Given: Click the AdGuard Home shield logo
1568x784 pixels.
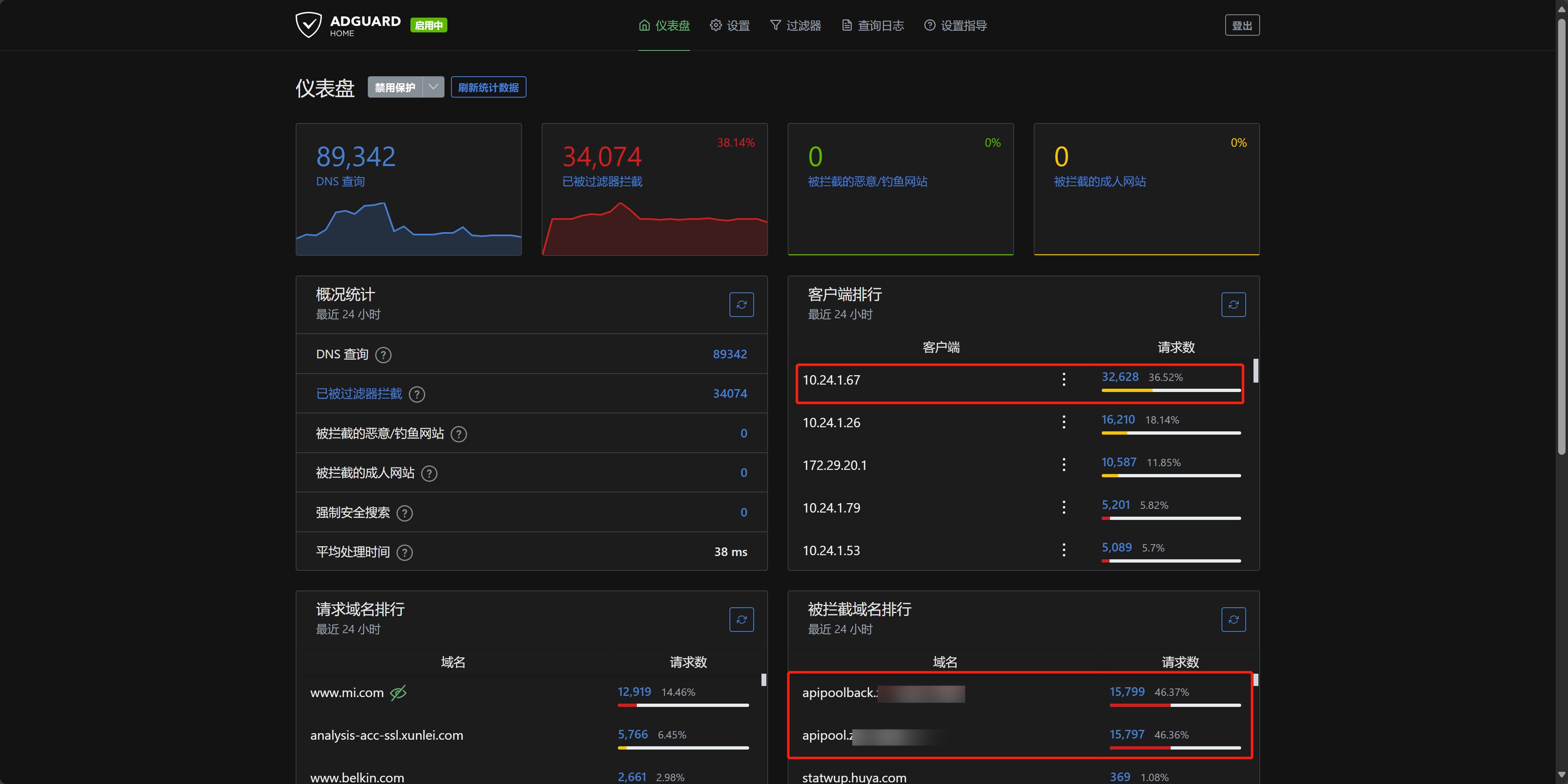Looking at the screenshot, I should (x=308, y=25).
